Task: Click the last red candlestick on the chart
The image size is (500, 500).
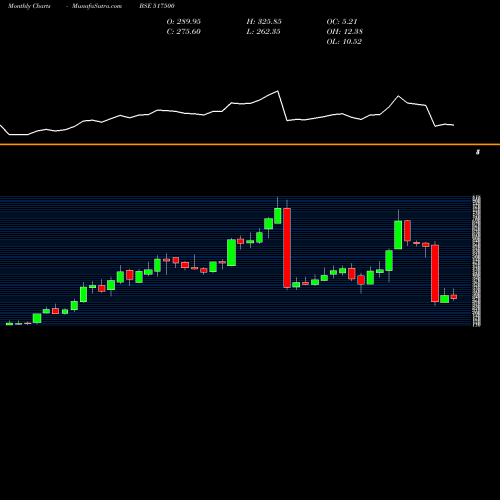Action: [x=454, y=297]
